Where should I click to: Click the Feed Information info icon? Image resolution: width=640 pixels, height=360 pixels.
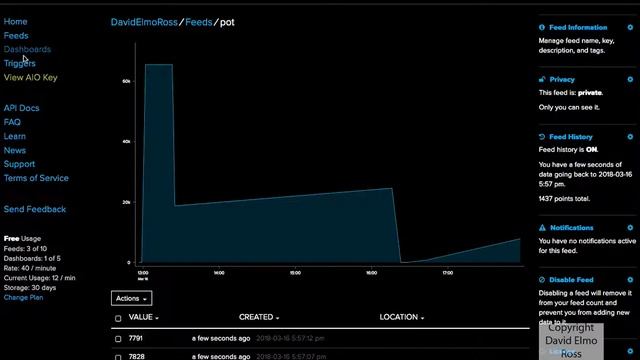pyautogui.click(x=542, y=27)
